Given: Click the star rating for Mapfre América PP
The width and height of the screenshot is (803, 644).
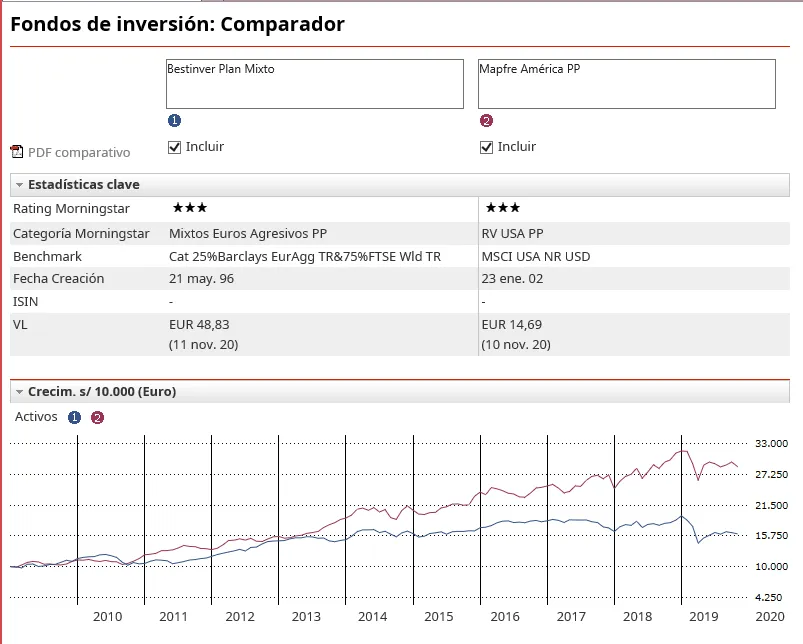Looking at the screenshot, I should 502,208.
